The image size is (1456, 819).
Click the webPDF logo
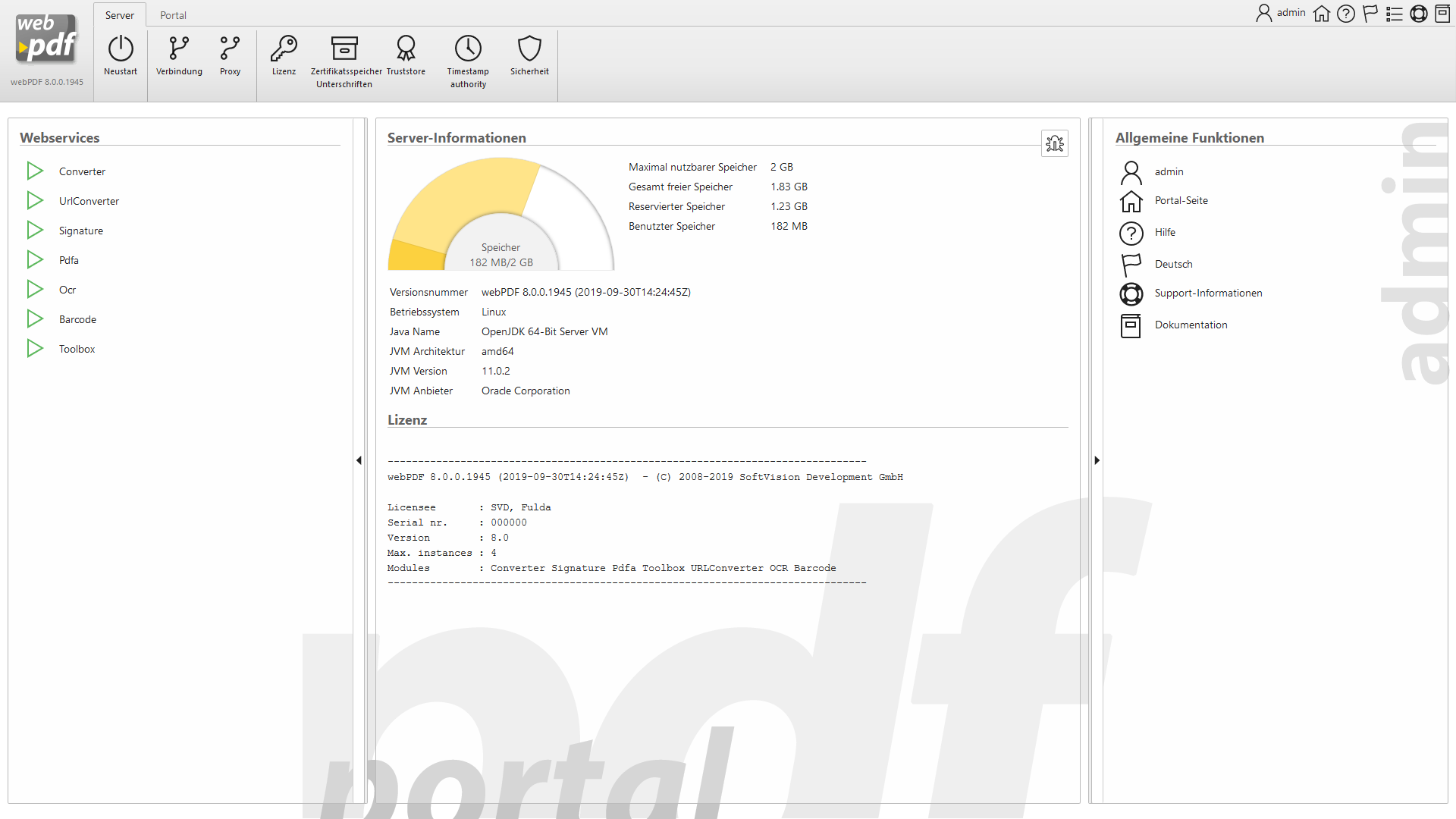pos(47,39)
